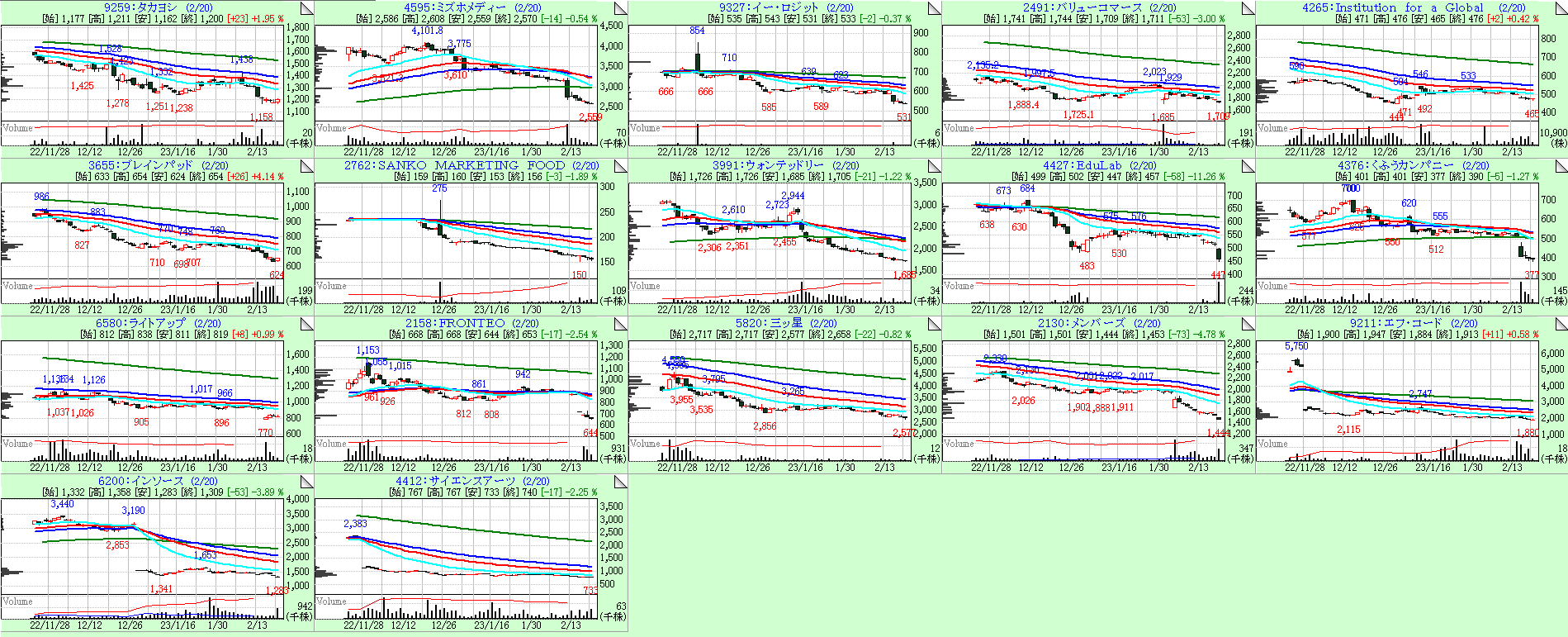Click the corner icon on 4427 EduLab chart

click(x=1248, y=166)
